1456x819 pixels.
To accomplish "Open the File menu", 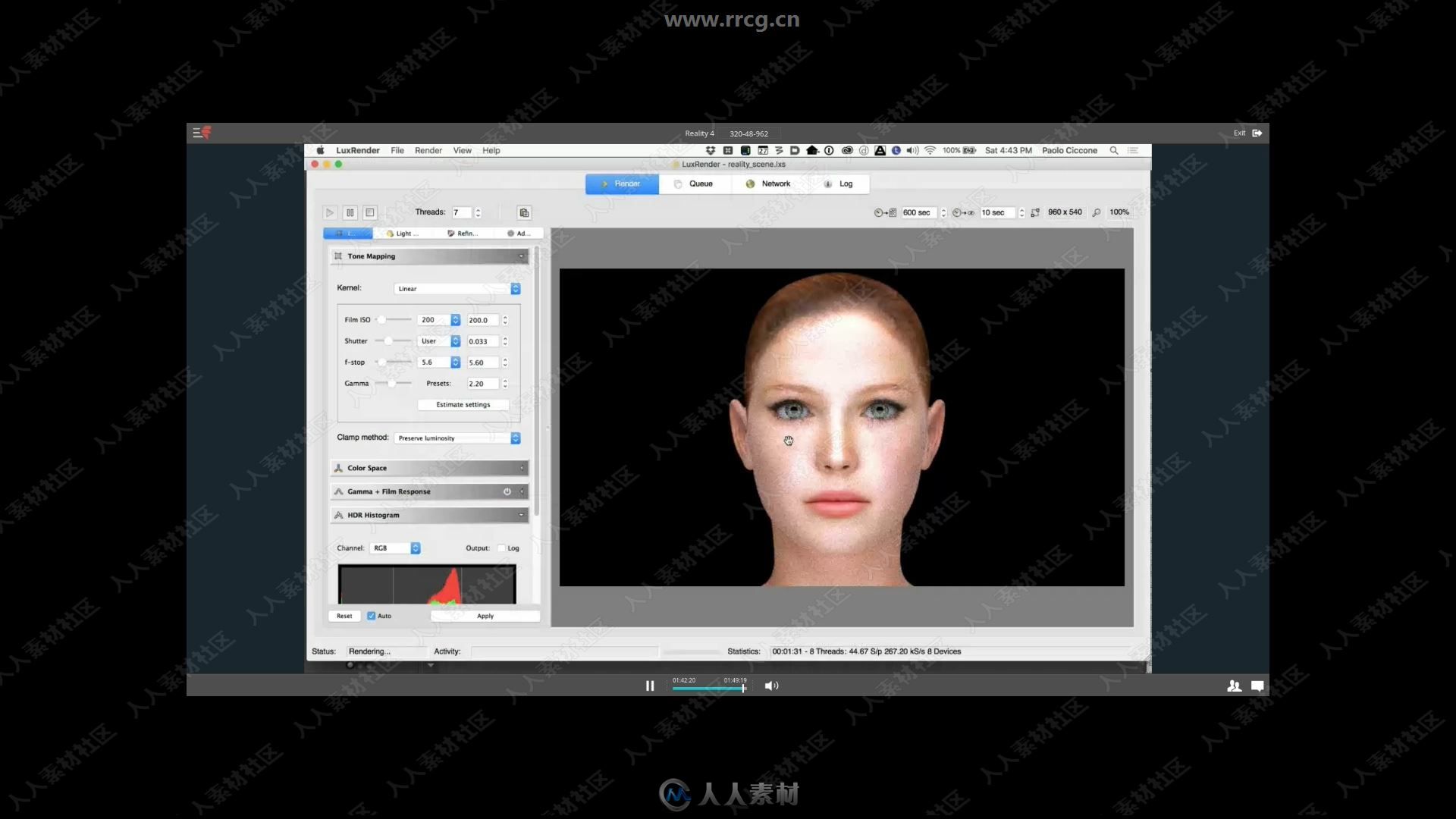I will (397, 150).
